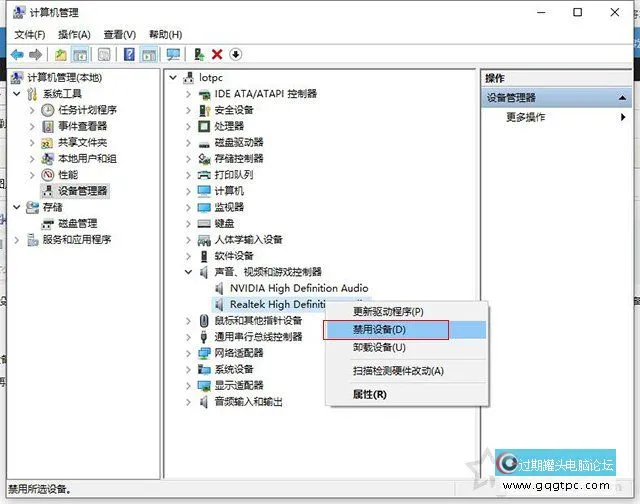The image size is (640, 504).
Task: Select 计算机管理(本地) root item
Action: tap(64, 77)
